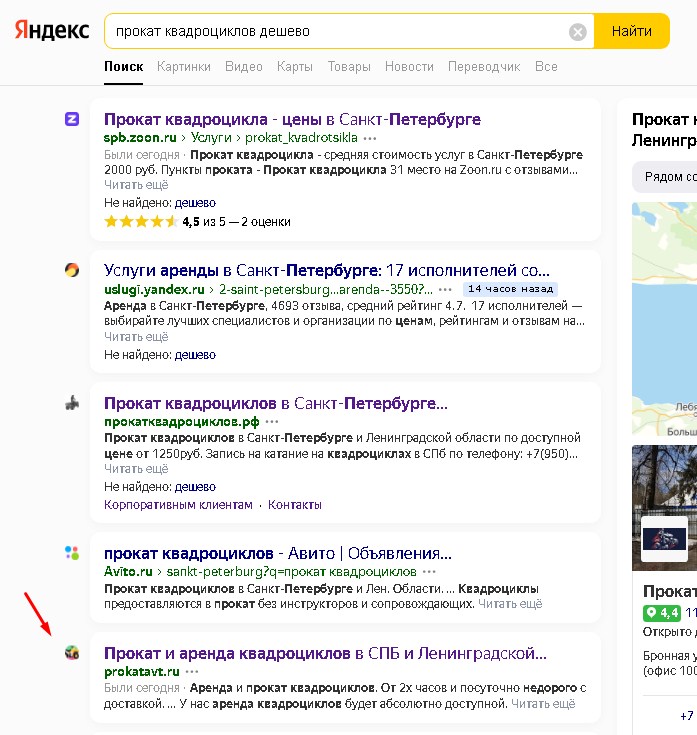The image size is (697, 735).
Task: Open the Карты tab
Action: (x=295, y=67)
